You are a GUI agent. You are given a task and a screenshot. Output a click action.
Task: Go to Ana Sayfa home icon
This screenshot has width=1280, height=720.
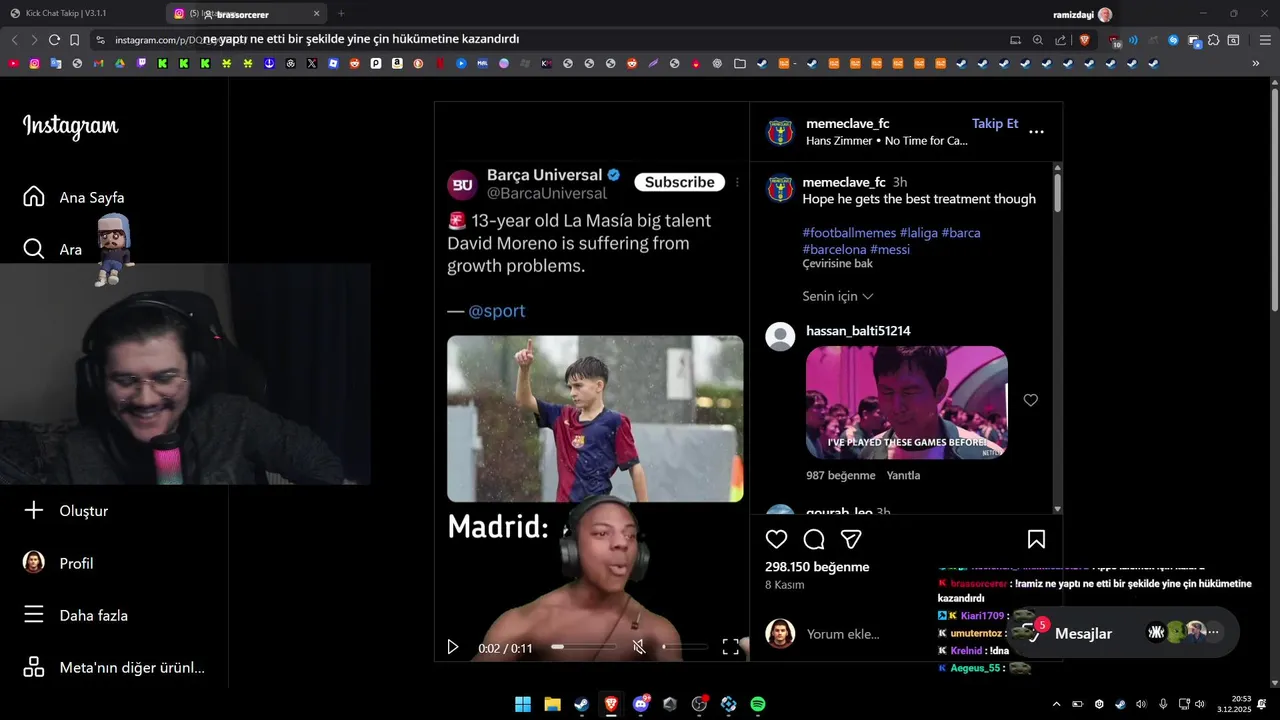34,196
